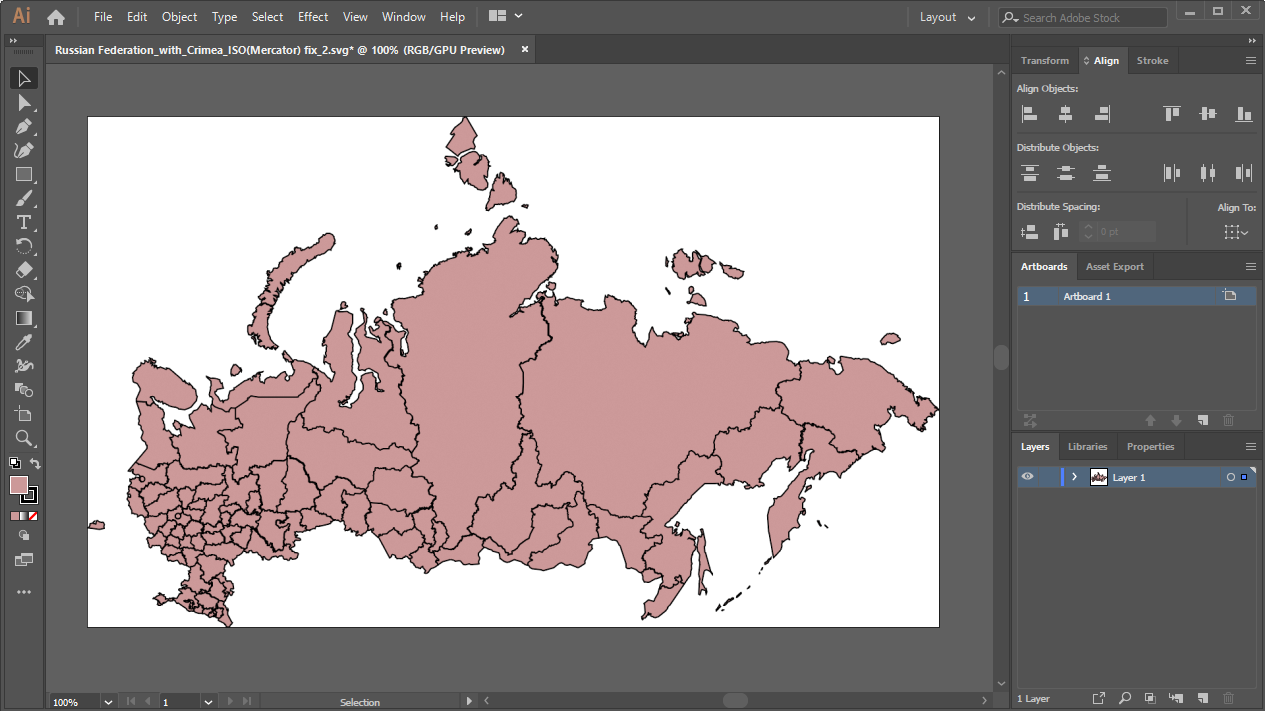This screenshot has height=711, width=1265.
Task: Open the Effect menu
Action: tap(313, 17)
